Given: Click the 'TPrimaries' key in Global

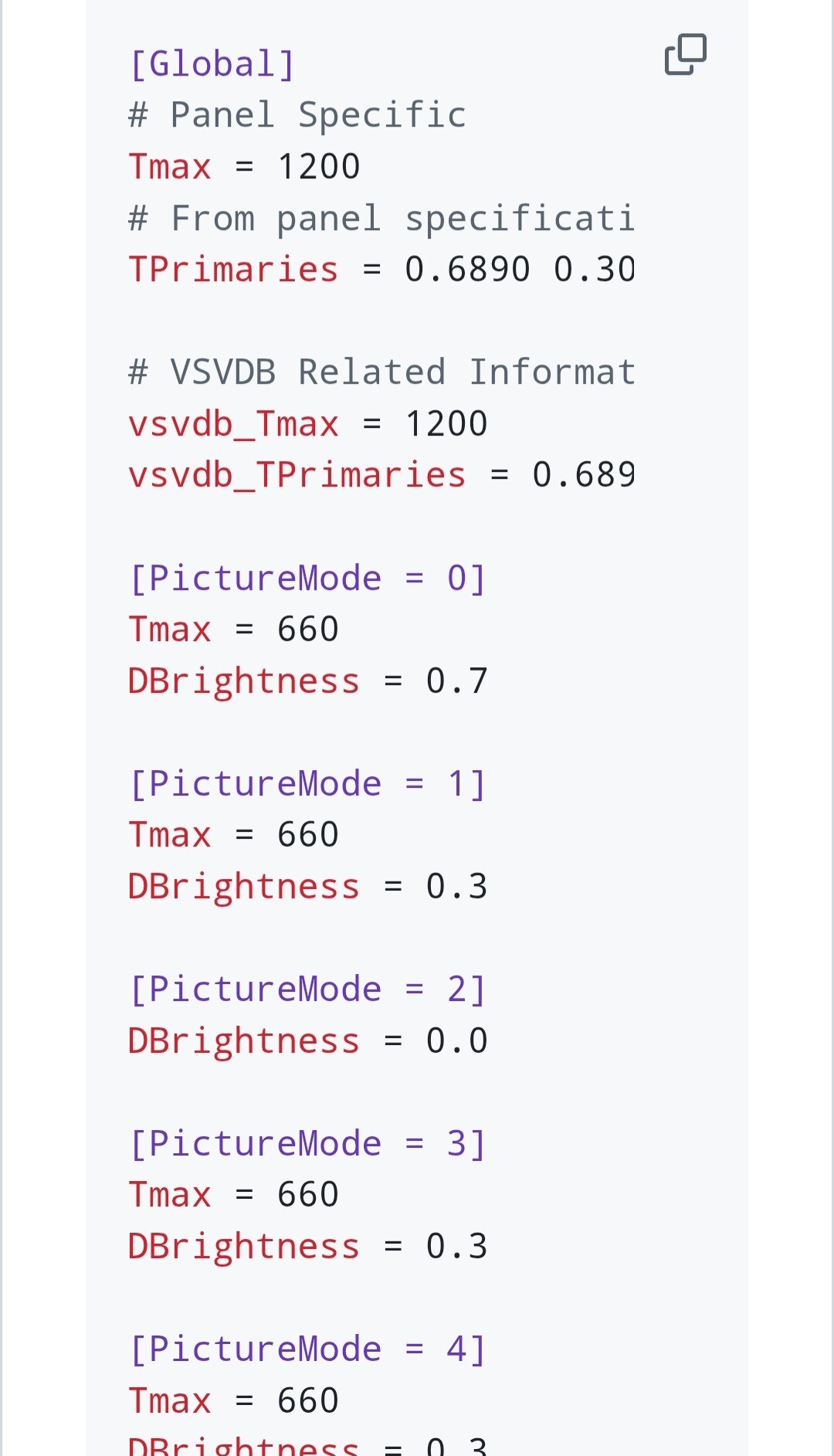Looking at the screenshot, I should point(233,269).
